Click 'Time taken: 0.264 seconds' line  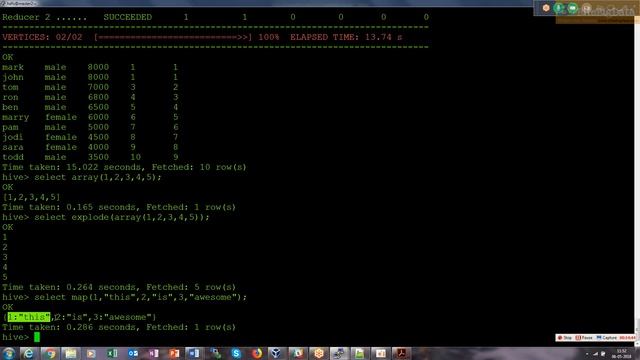[119, 287]
